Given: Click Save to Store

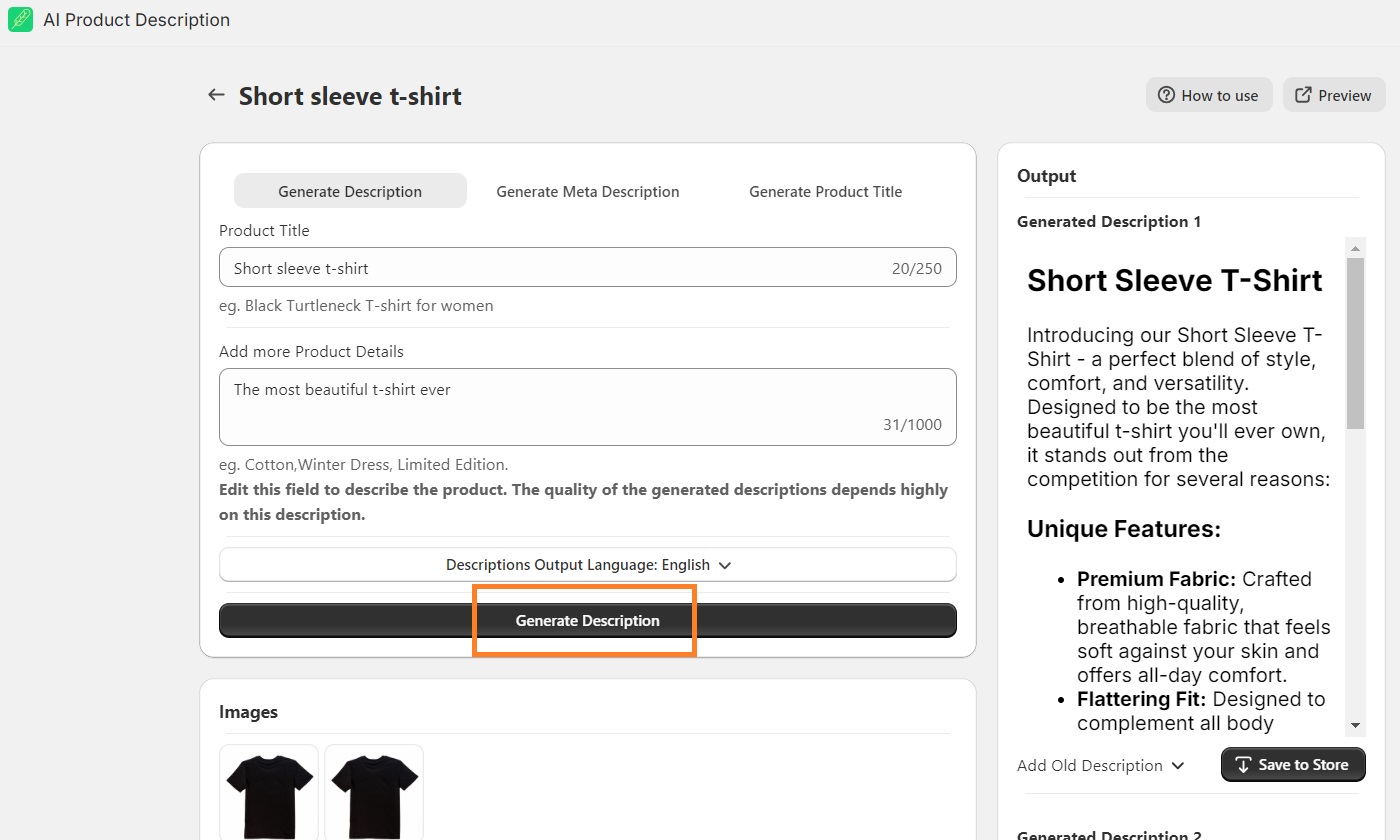Looking at the screenshot, I should (1293, 764).
